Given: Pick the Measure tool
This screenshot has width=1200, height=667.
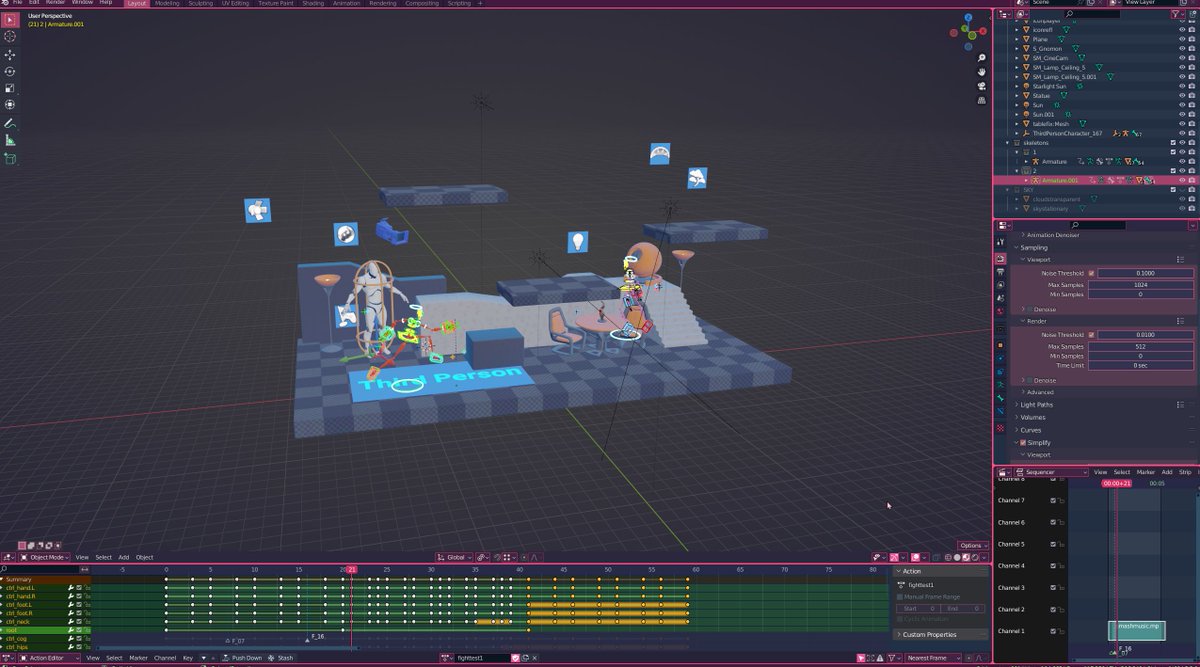Looking at the screenshot, I should pos(10,141).
